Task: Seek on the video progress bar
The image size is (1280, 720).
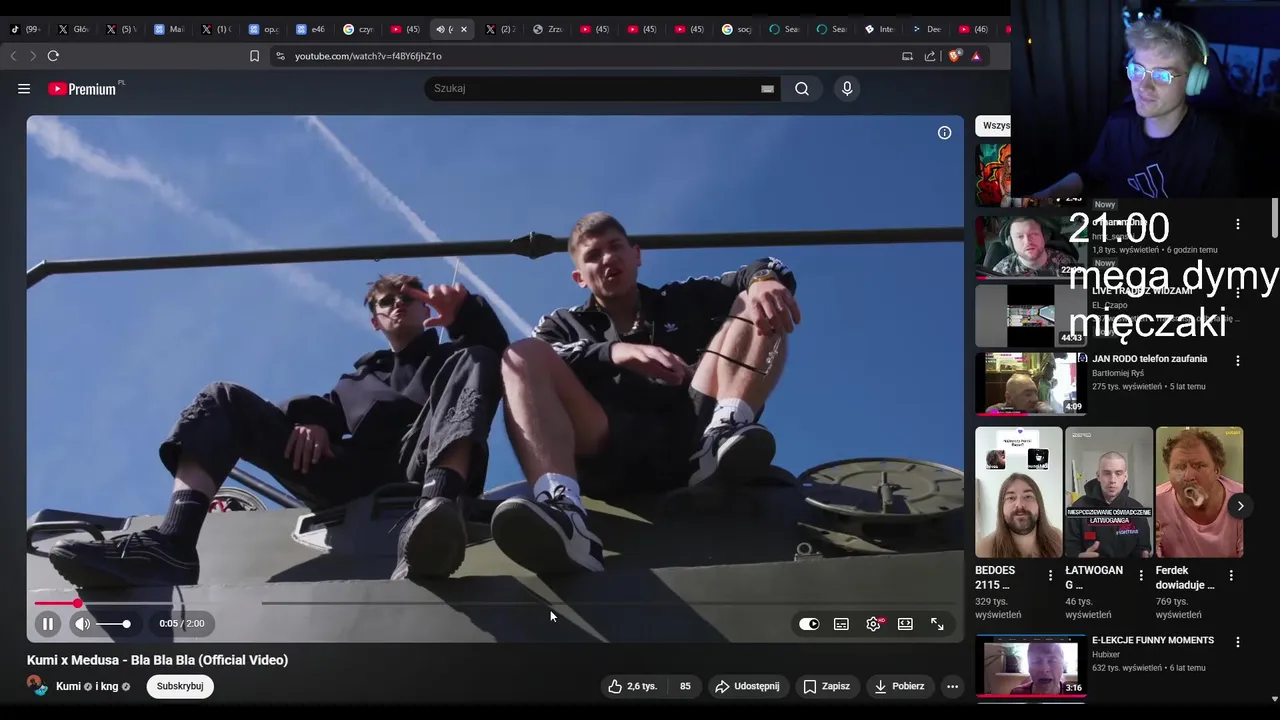Action: coord(495,603)
